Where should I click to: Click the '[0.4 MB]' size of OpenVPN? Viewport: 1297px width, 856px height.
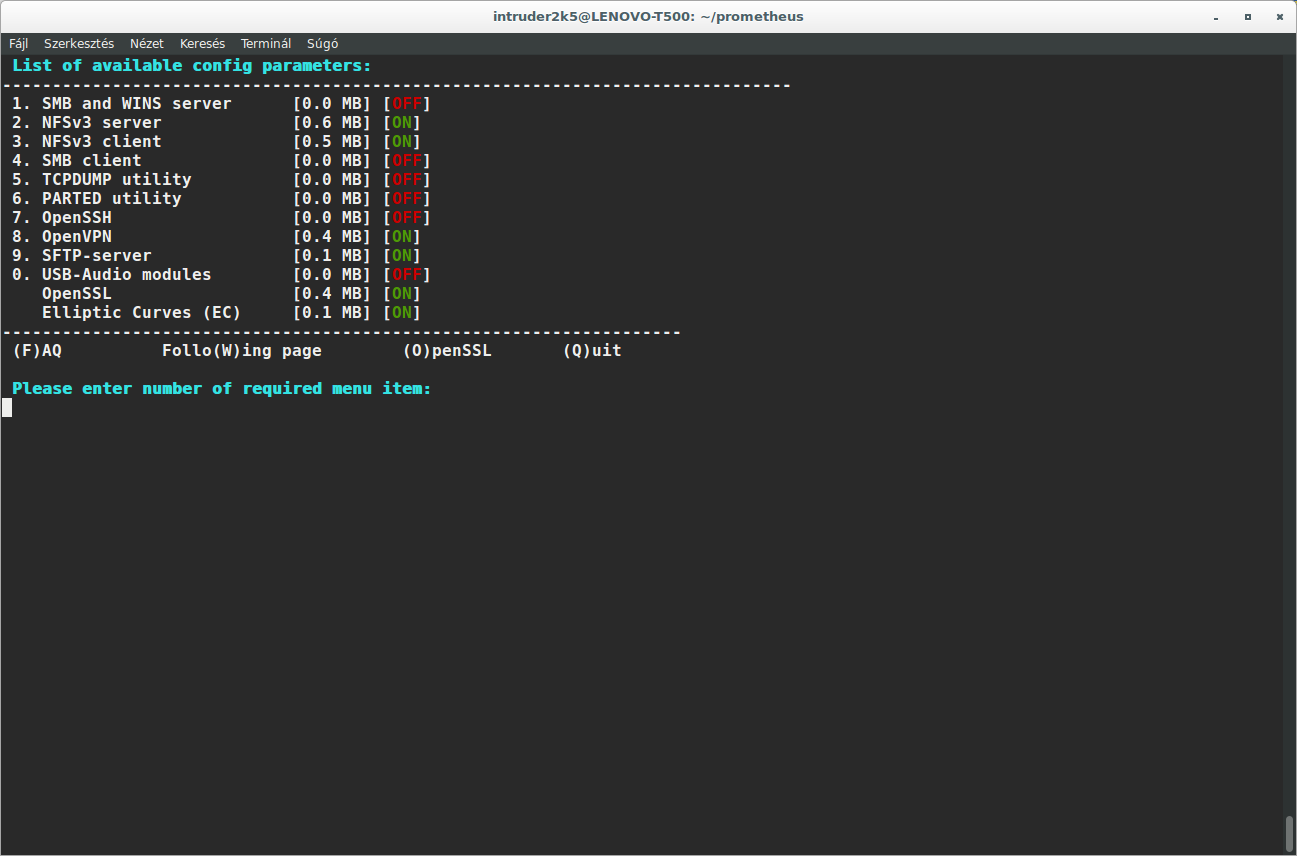click(x=331, y=237)
